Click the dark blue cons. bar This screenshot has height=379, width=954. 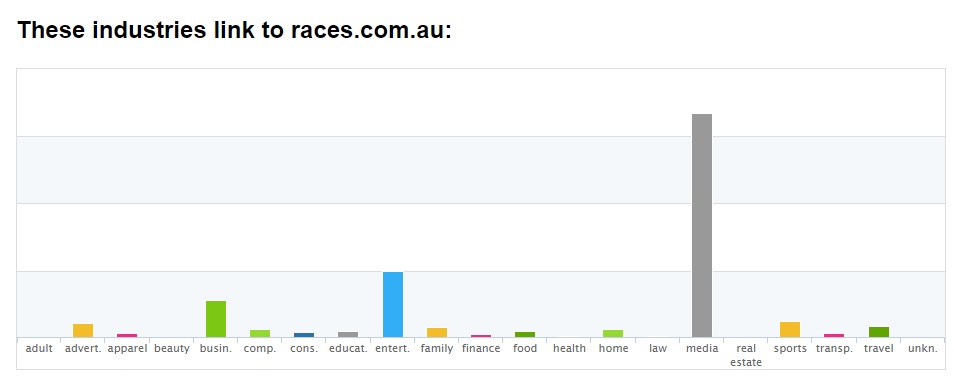click(304, 335)
